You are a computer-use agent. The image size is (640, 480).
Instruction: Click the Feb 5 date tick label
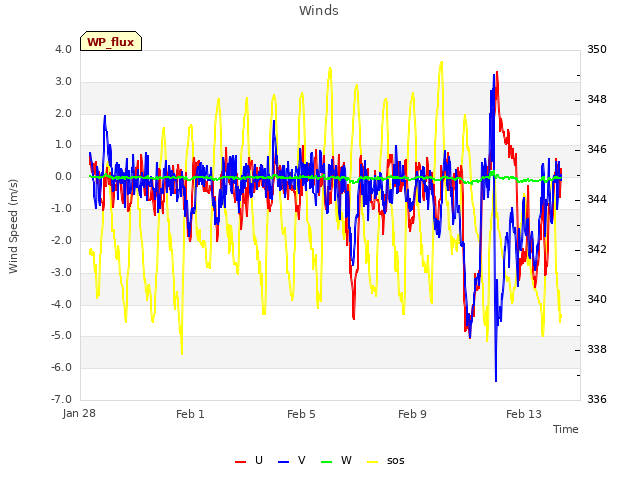coord(301,414)
